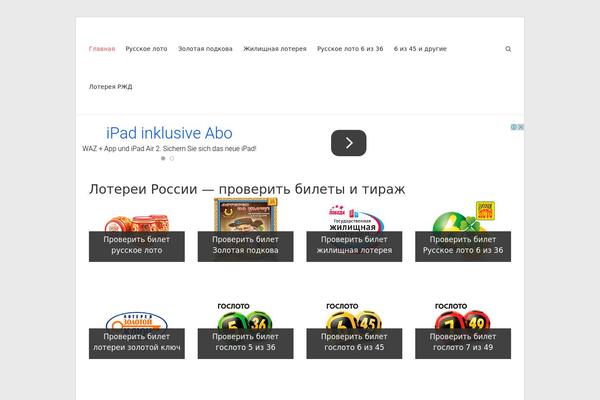
Task: Click Проверить билет гослото 7 из 49
Action: 463,343
